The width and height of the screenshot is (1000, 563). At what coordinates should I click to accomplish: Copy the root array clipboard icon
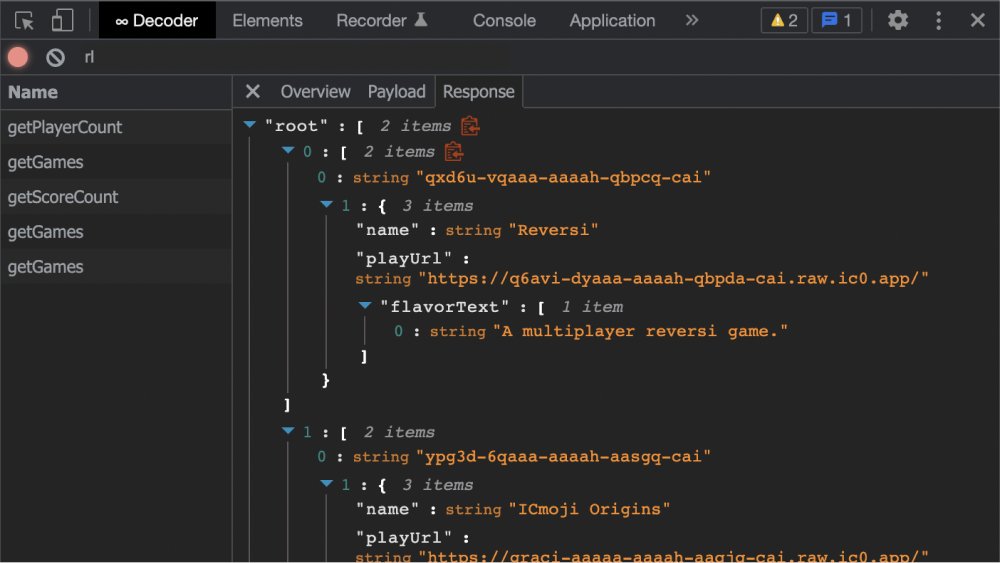(470, 126)
